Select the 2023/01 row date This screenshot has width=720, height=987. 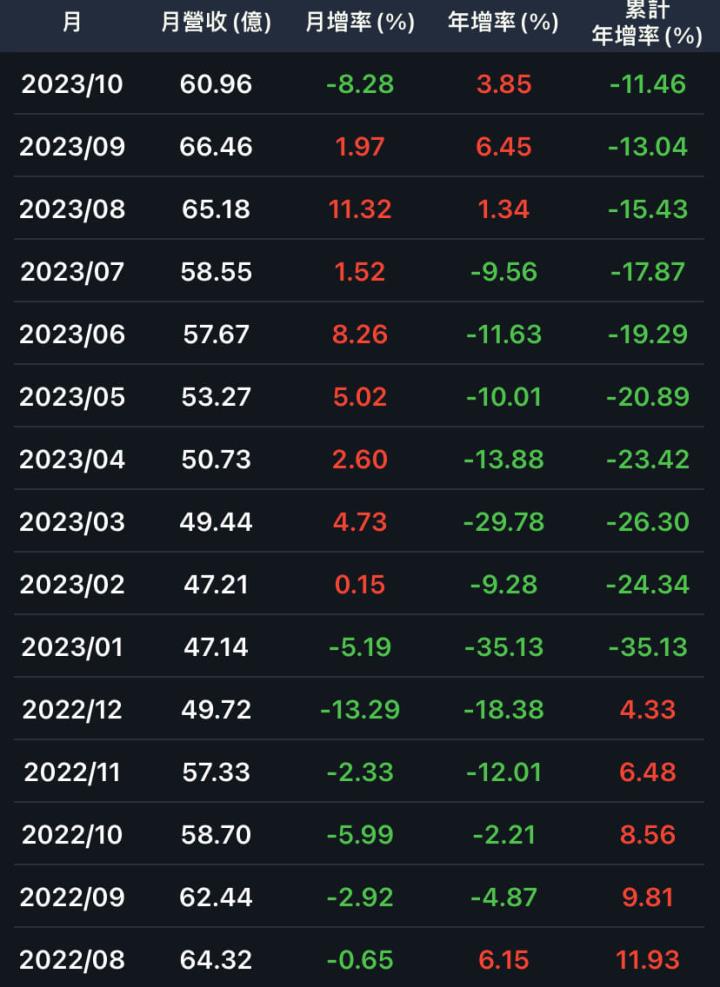[x=72, y=647]
